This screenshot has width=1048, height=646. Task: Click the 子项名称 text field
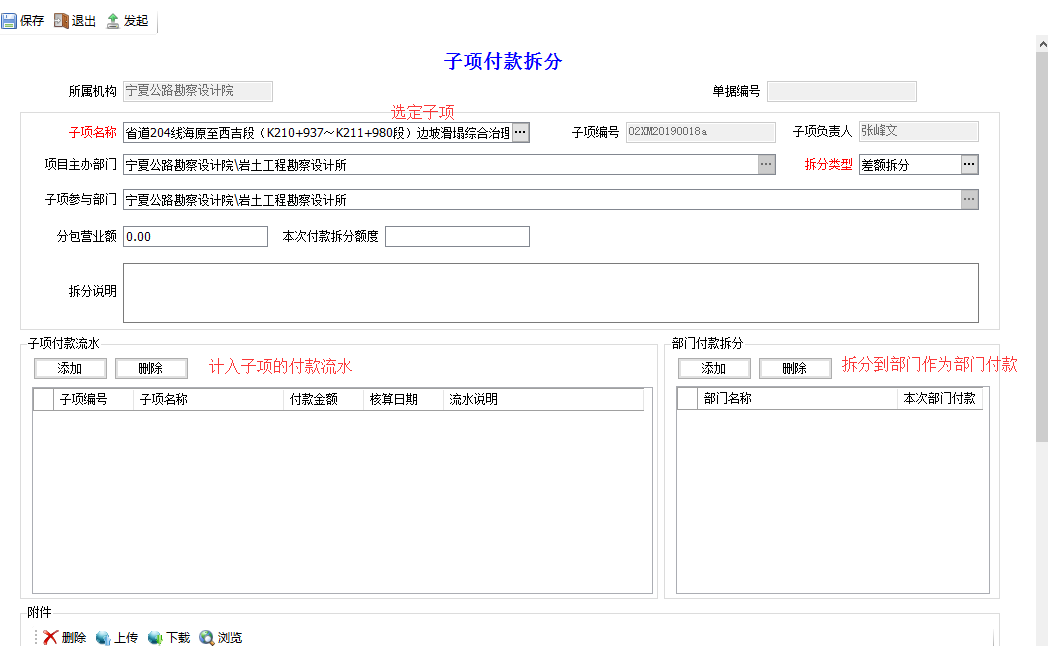pos(317,132)
